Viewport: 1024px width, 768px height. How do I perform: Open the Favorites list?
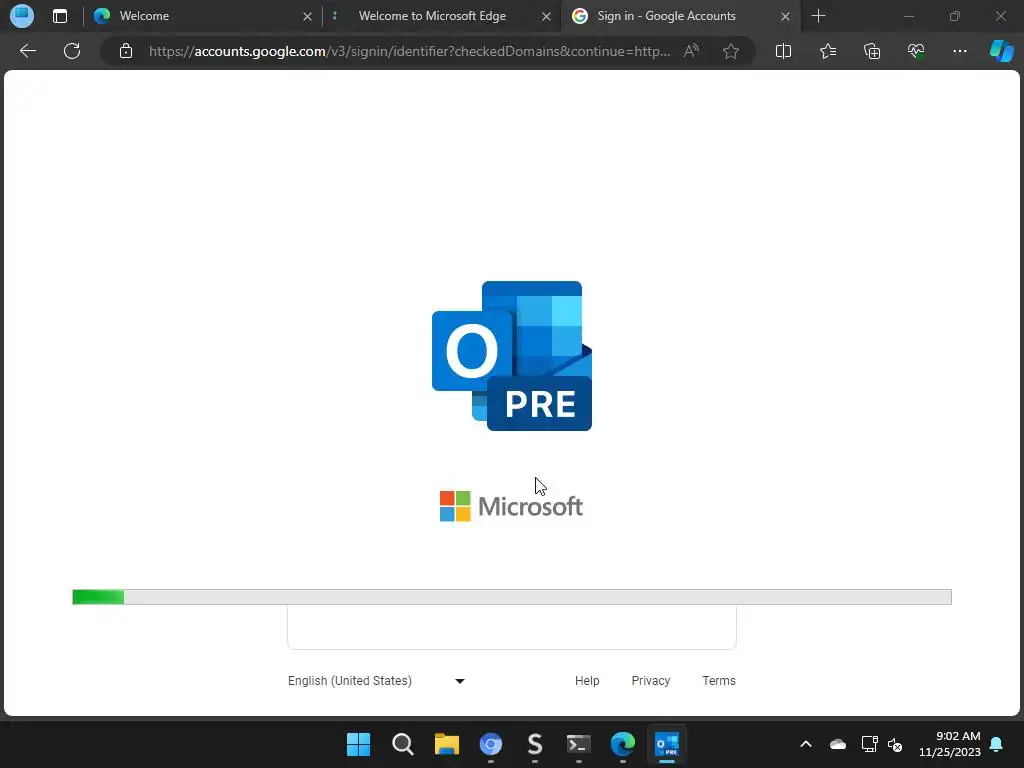(x=827, y=51)
